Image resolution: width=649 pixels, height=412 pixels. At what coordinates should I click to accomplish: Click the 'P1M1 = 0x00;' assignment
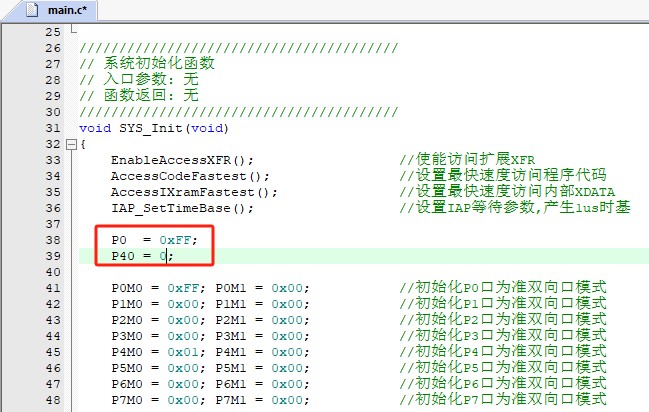point(262,304)
